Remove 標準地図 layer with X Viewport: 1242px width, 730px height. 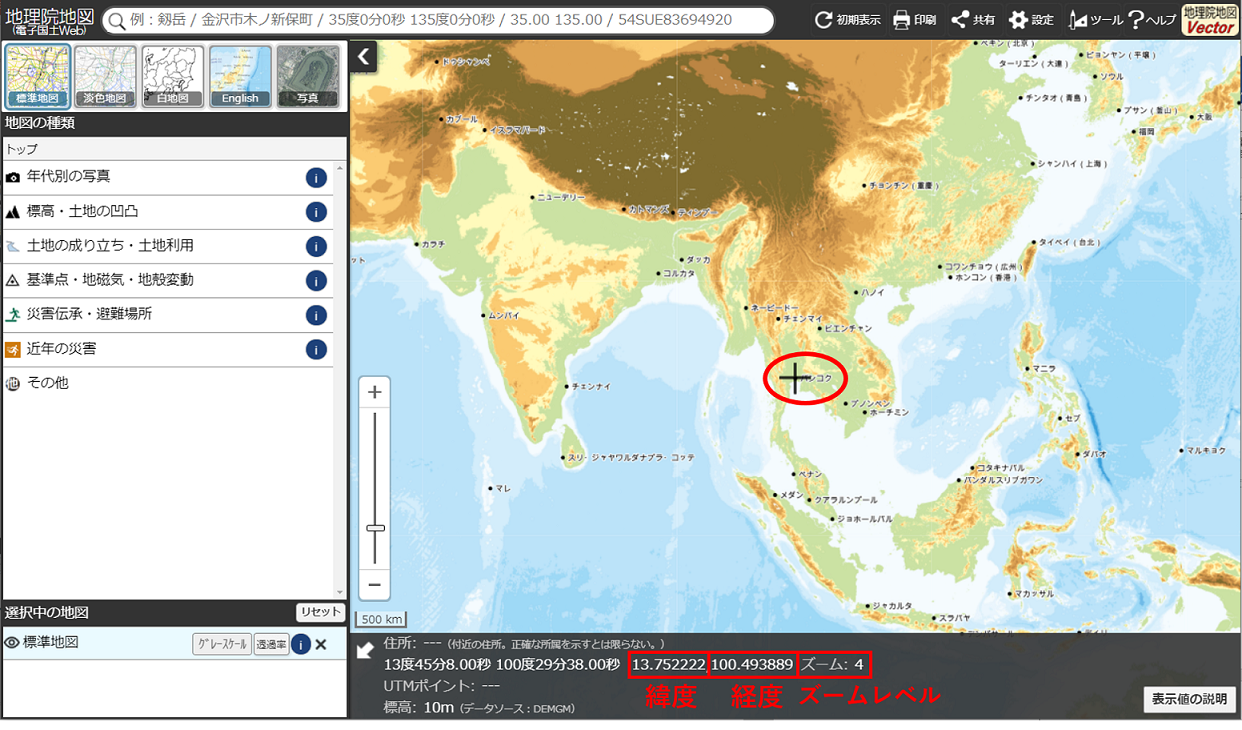pos(321,644)
